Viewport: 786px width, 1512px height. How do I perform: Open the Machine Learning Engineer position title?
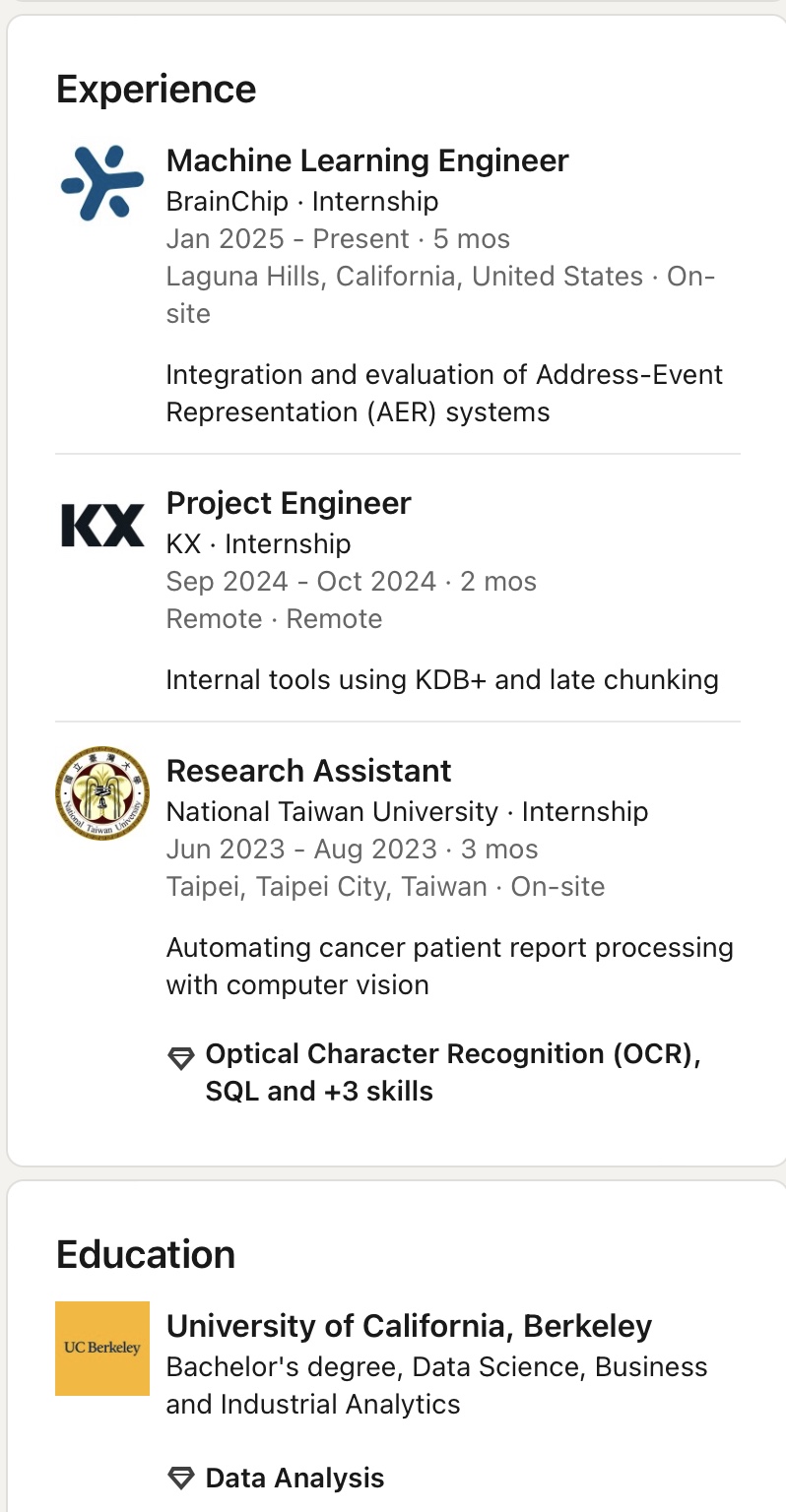tap(367, 160)
